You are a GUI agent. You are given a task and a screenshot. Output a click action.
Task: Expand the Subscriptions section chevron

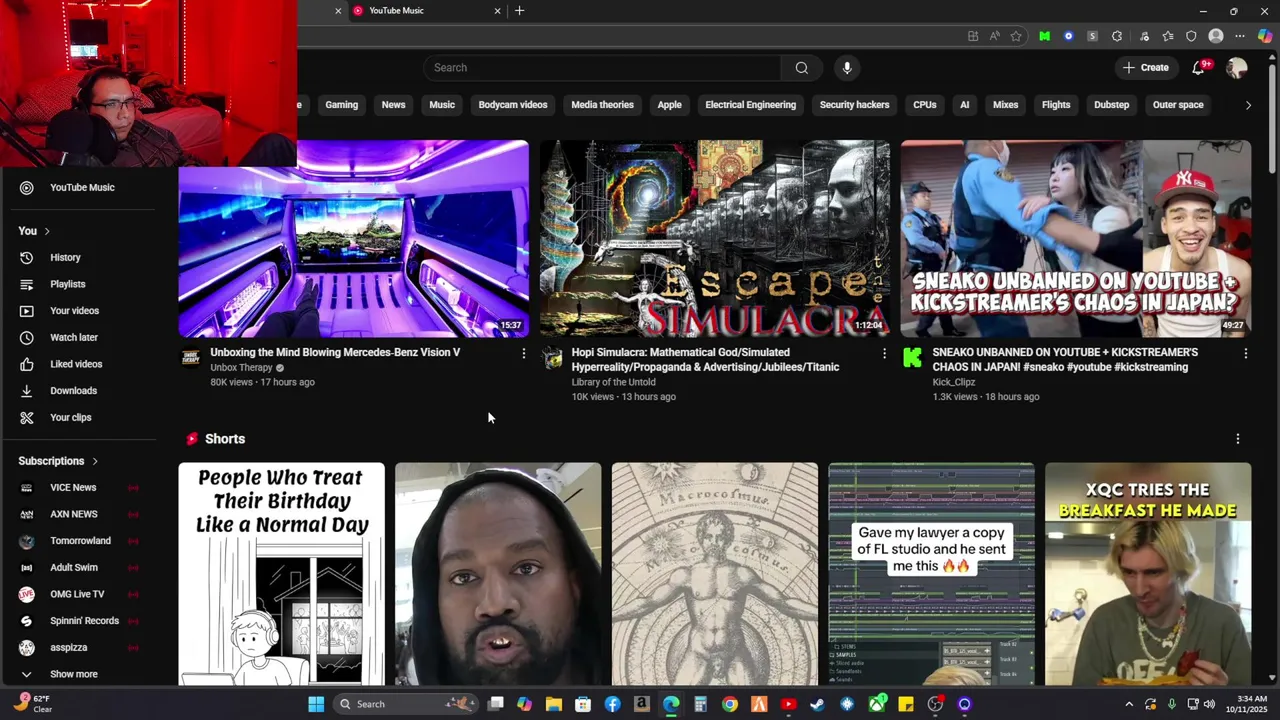click(95, 461)
